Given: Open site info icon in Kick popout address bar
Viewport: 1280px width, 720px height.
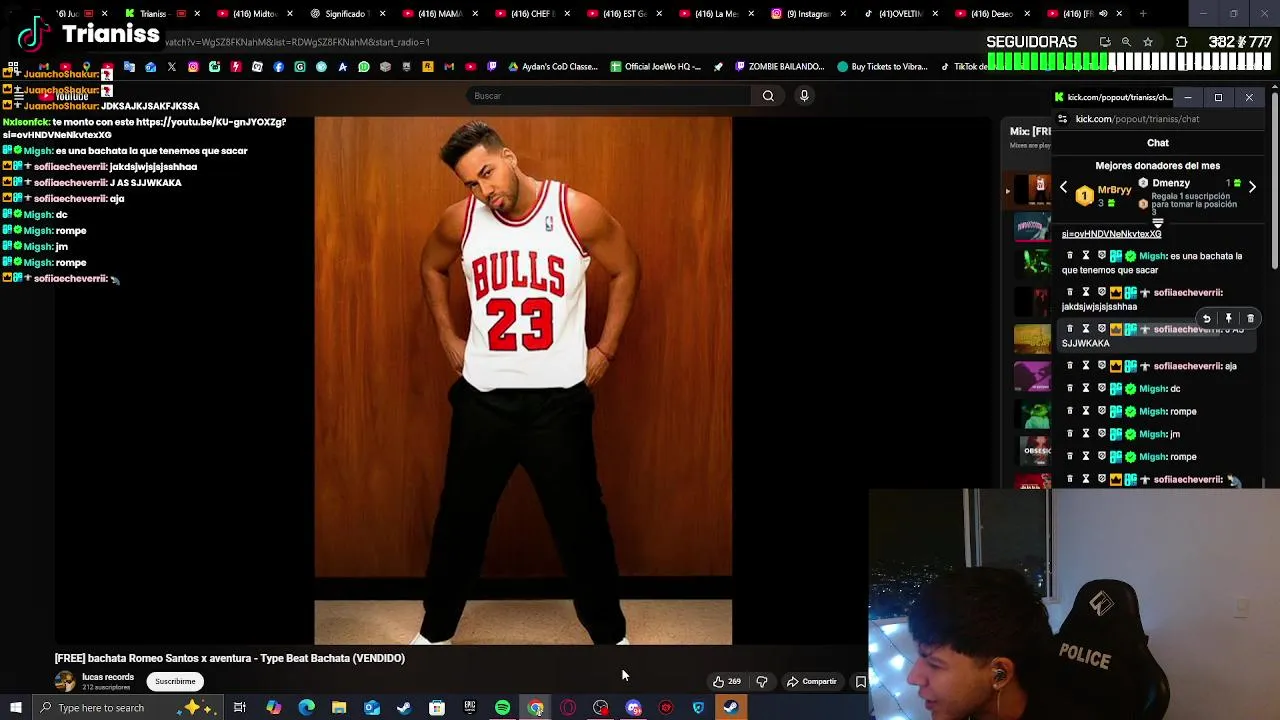Looking at the screenshot, I should click(1062, 119).
